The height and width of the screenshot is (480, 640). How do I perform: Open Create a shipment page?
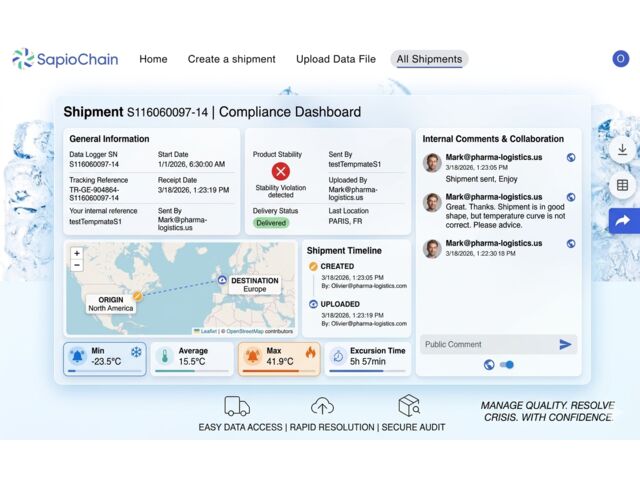coord(231,59)
